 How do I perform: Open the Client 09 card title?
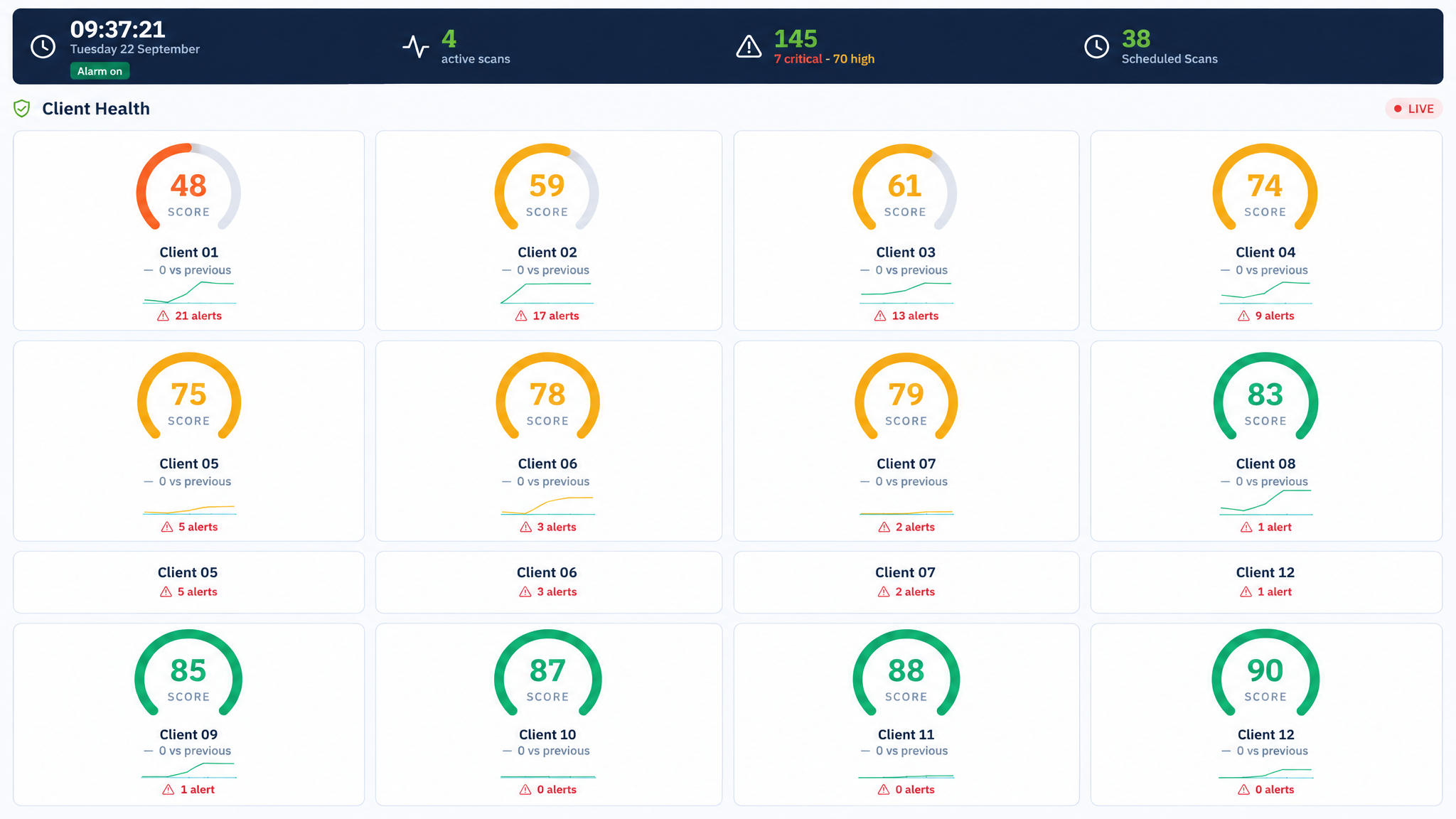[x=188, y=734]
